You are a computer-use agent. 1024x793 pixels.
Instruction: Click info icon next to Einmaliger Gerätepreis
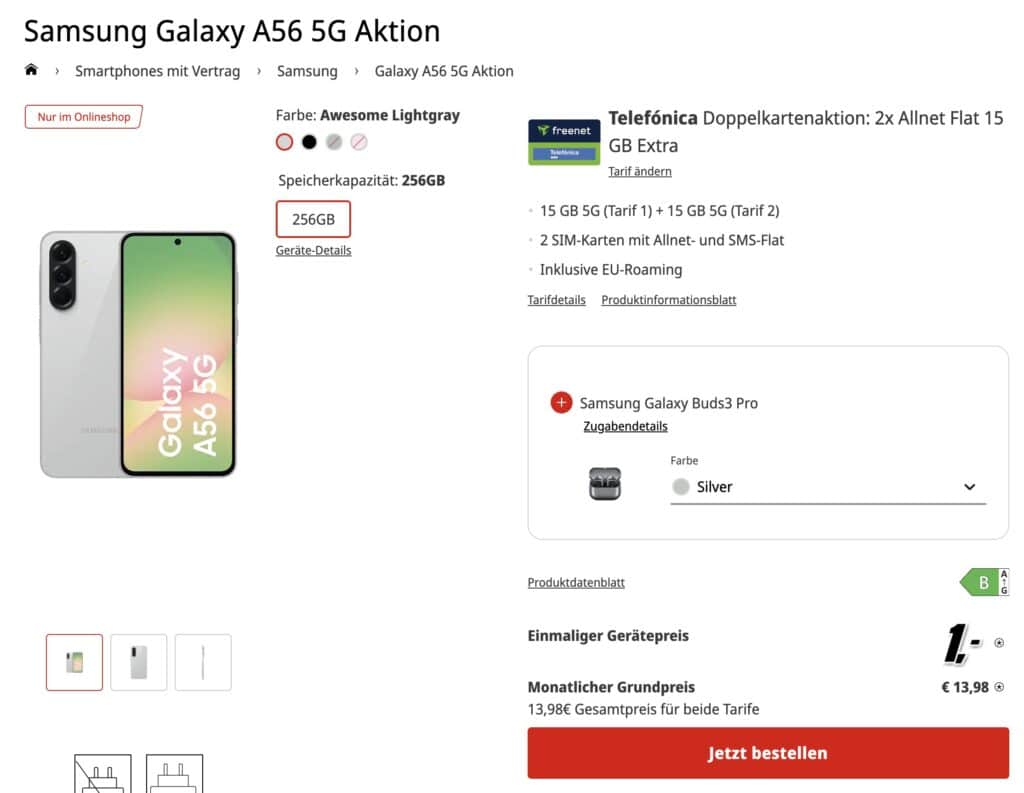(999, 642)
